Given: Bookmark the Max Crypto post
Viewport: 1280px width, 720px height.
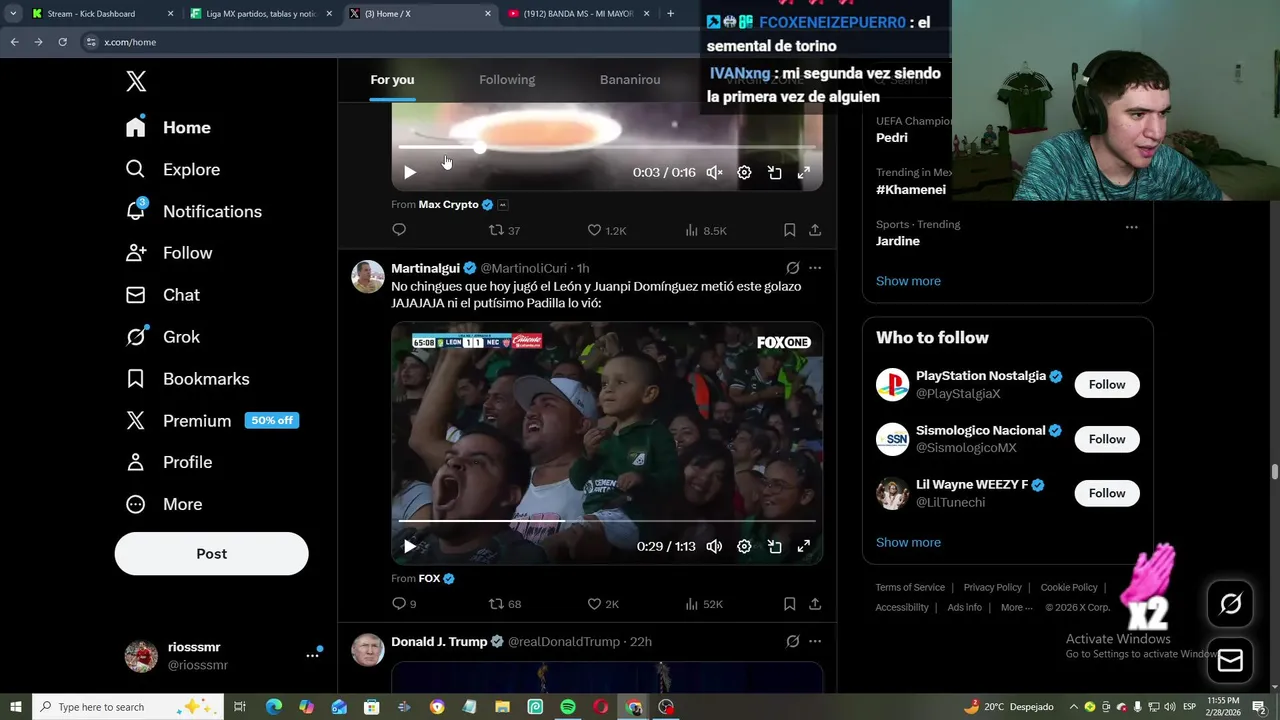Looking at the screenshot, I should [789, 230].
